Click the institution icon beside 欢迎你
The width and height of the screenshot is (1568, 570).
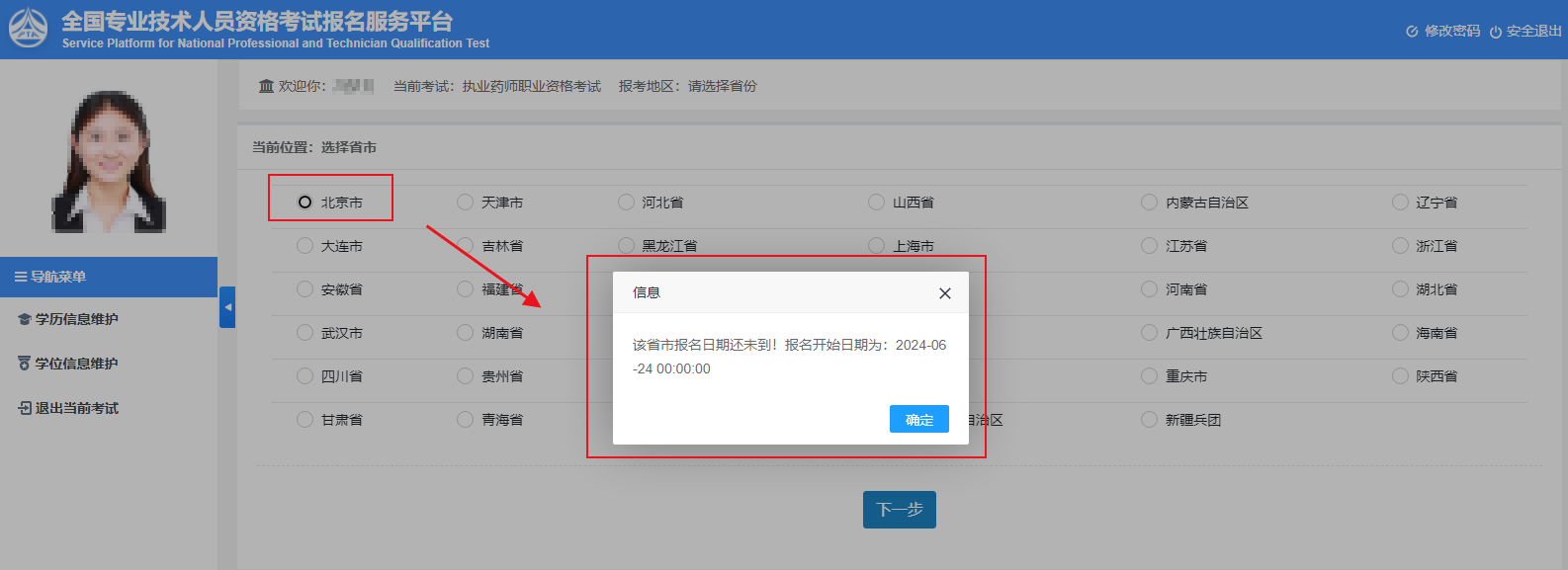[266, 86]
